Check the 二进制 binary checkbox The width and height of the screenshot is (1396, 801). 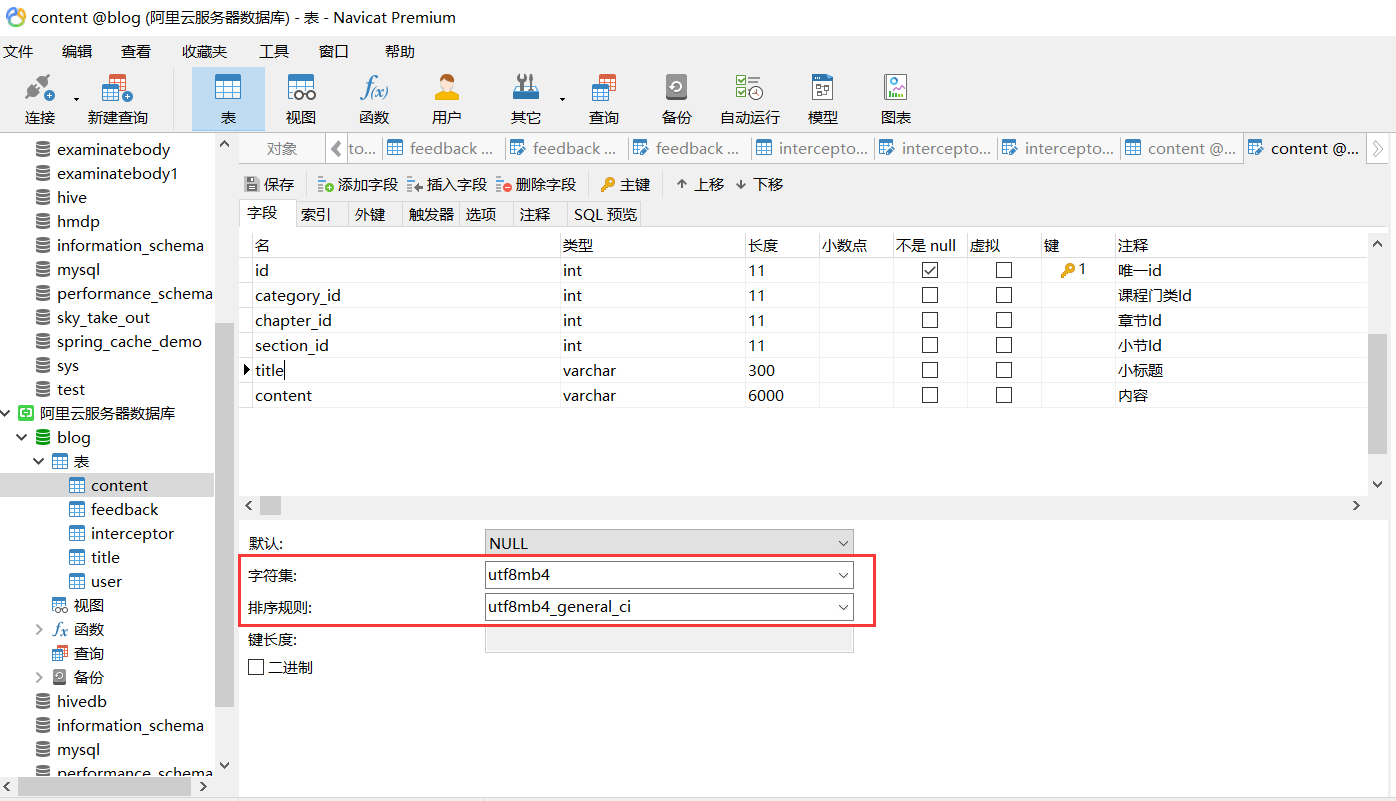[256, 667]
